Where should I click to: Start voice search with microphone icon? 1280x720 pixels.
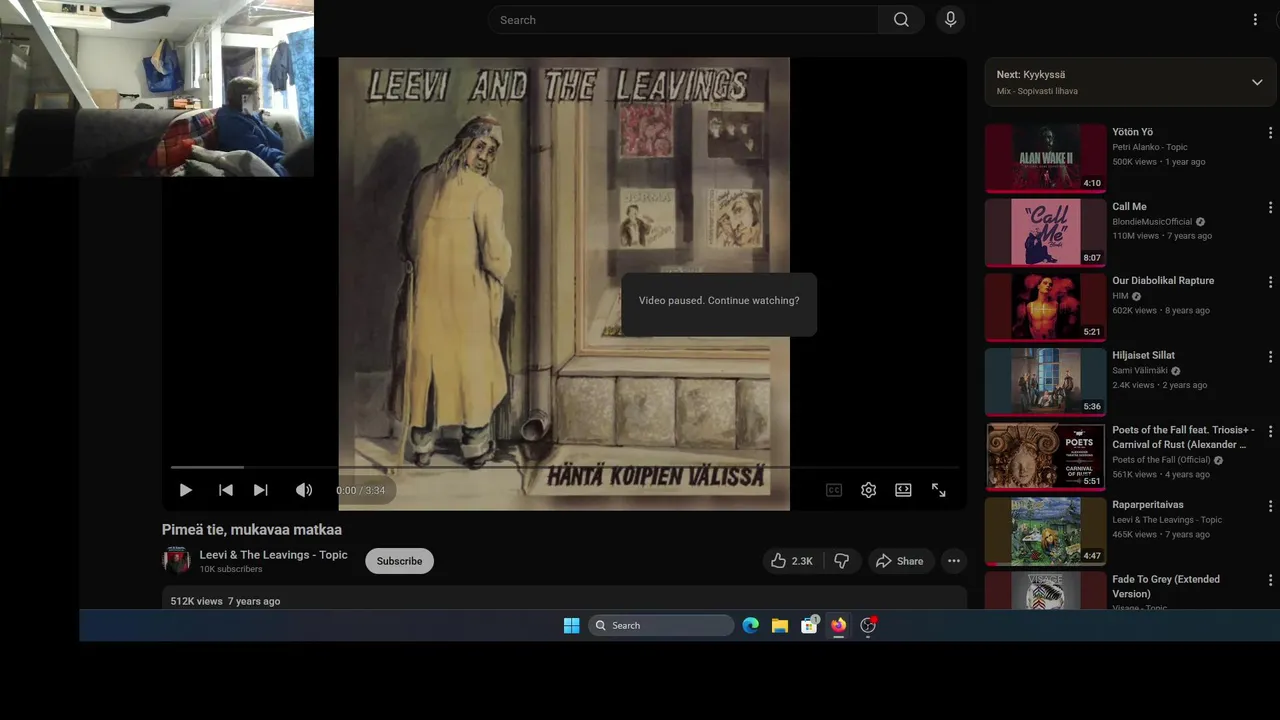[x=950, y=20]
